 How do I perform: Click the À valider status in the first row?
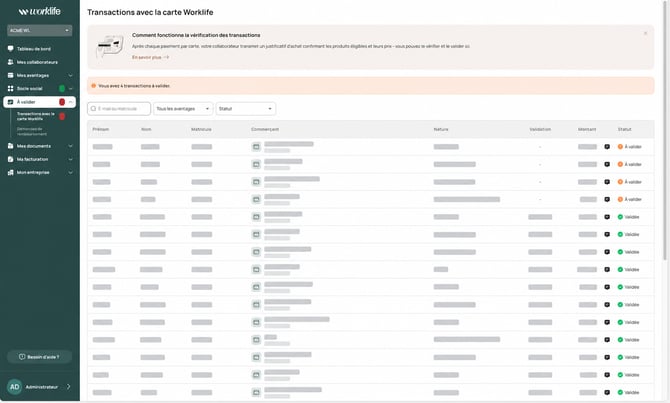point(629,147)
